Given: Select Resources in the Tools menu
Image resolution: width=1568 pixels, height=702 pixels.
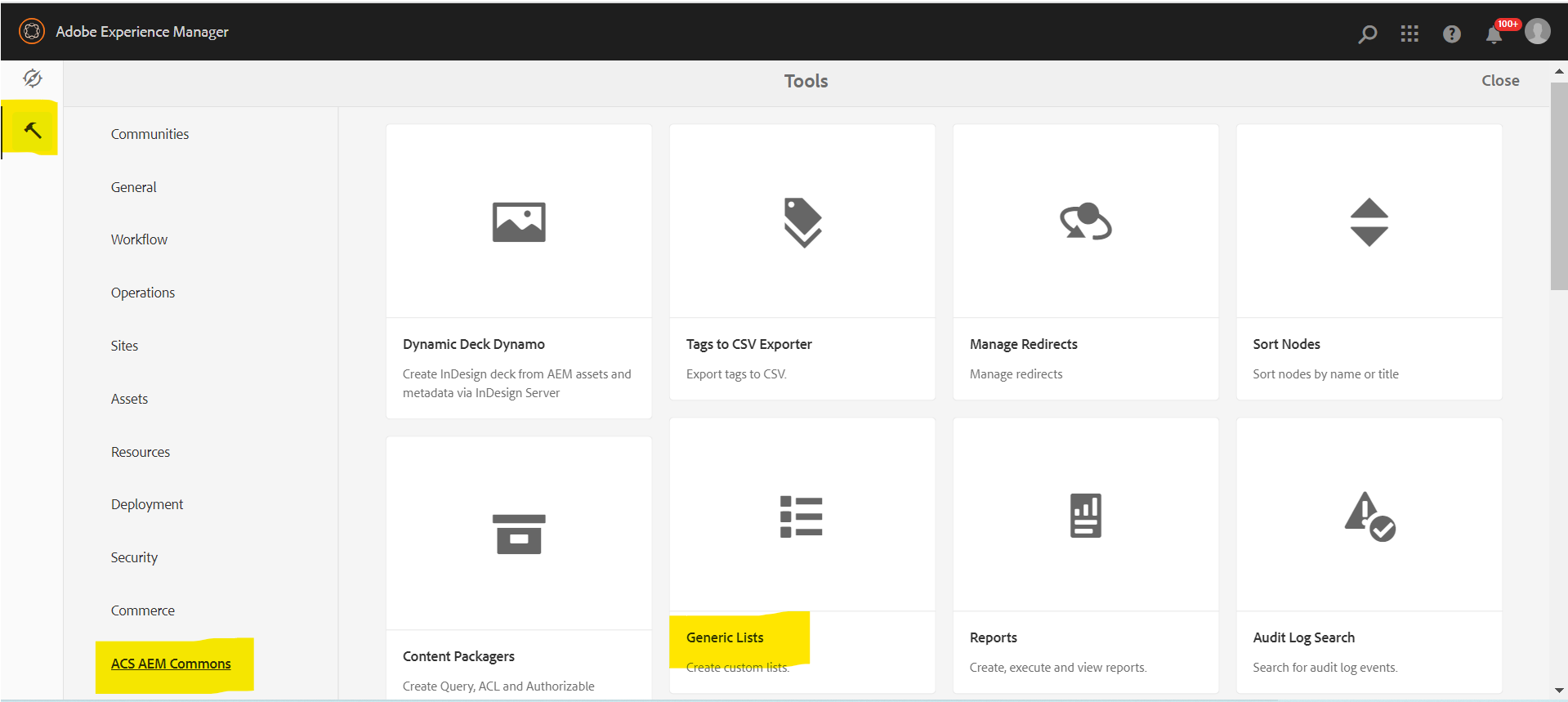Looking at the screenshot, I should pyautogui.click(x=141, y=452).
